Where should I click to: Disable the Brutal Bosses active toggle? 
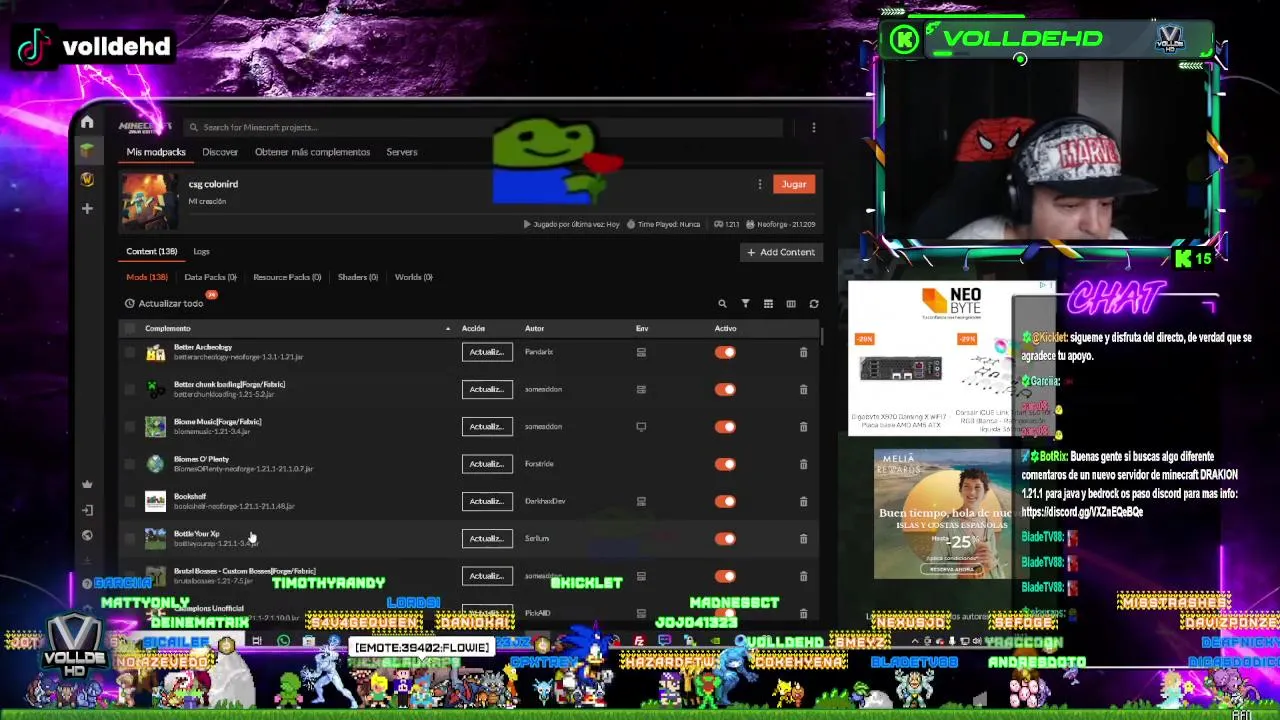pyautogui.click(x=725, y=576)
